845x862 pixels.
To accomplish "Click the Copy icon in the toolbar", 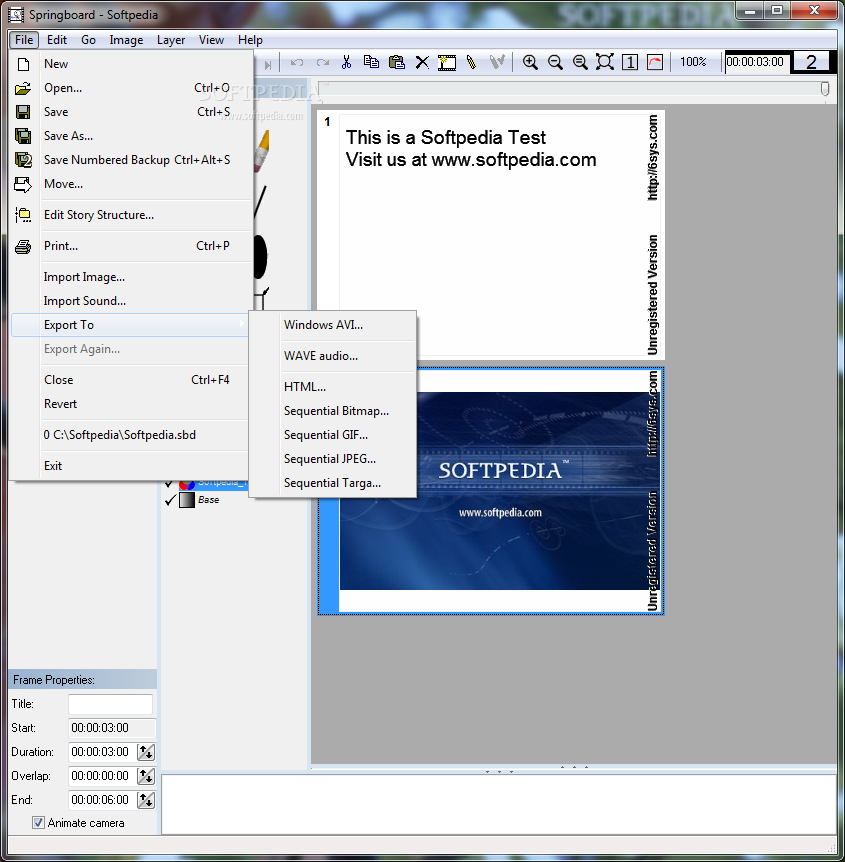I will (372, 62).
